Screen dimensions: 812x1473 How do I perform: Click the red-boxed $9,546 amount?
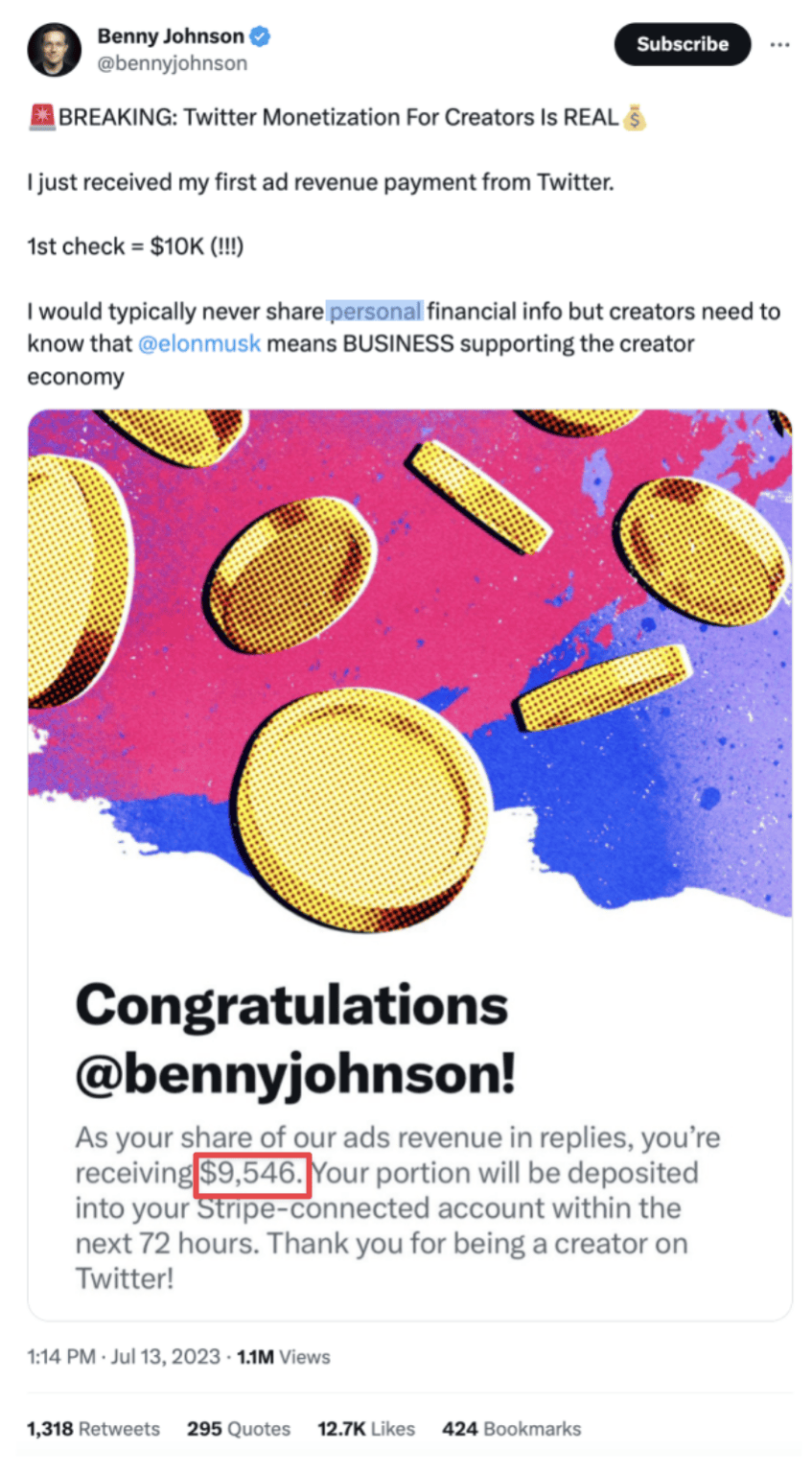pyautogui.click(x=251, y=1173)
